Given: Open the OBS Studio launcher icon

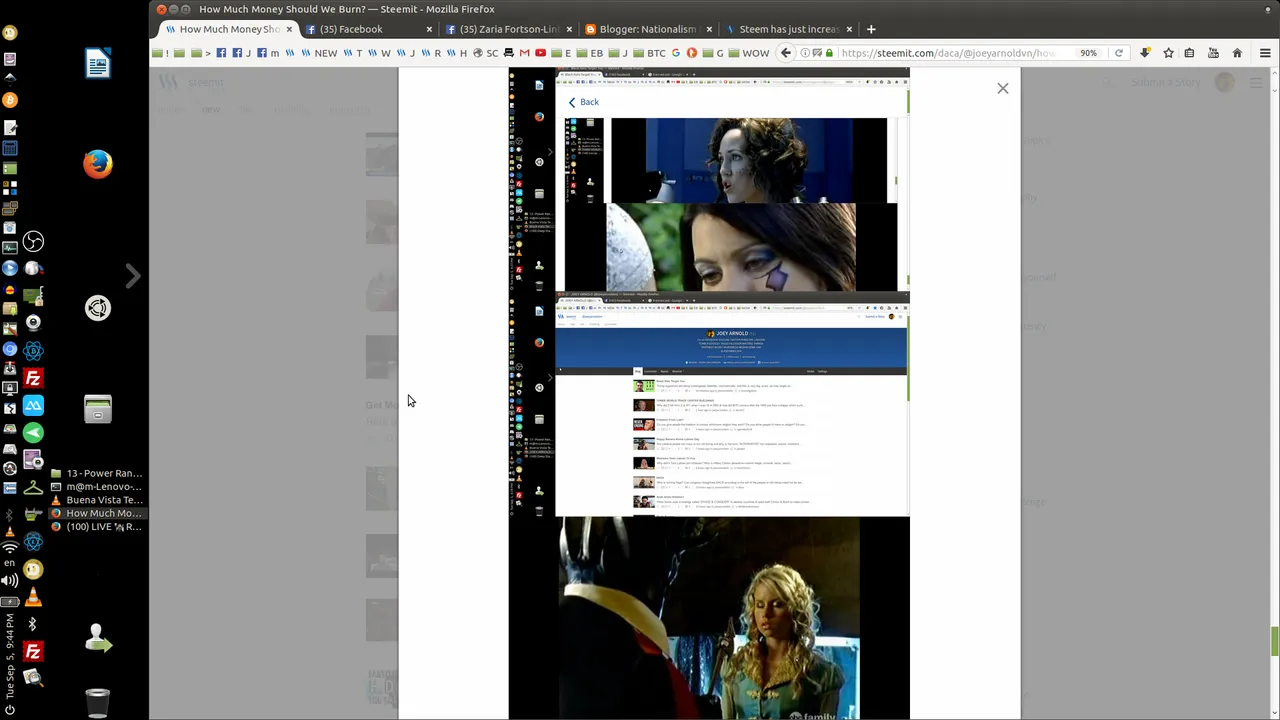Looking at the screenshot, I should [33, 241].
